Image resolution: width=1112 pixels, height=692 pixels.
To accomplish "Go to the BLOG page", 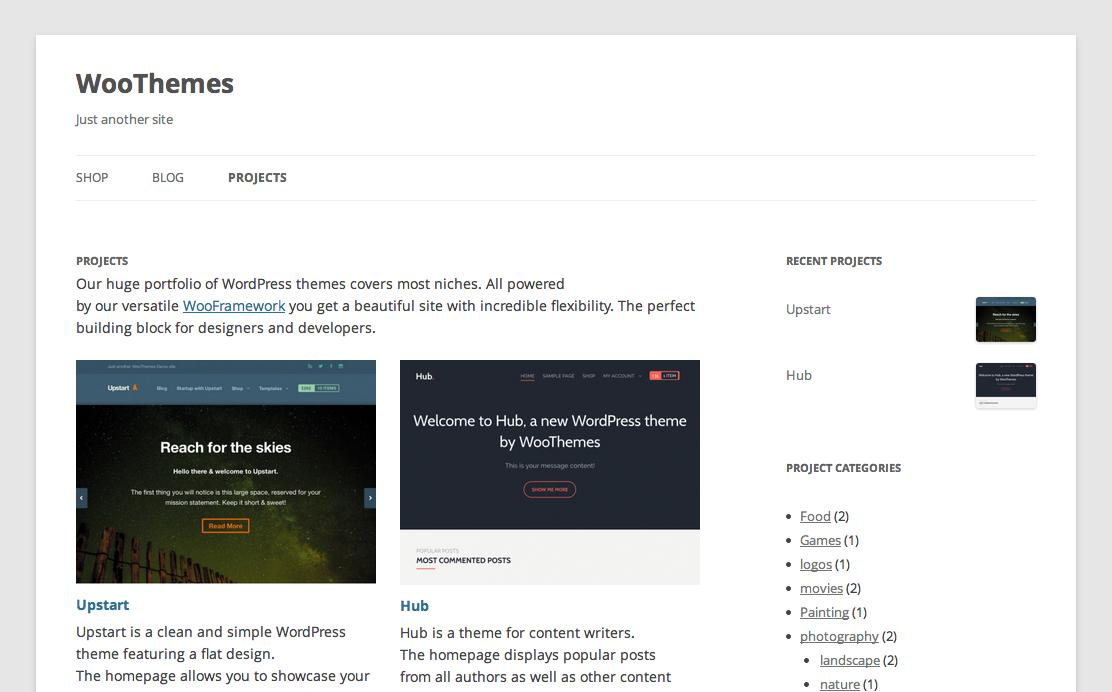I will [167, 178].
